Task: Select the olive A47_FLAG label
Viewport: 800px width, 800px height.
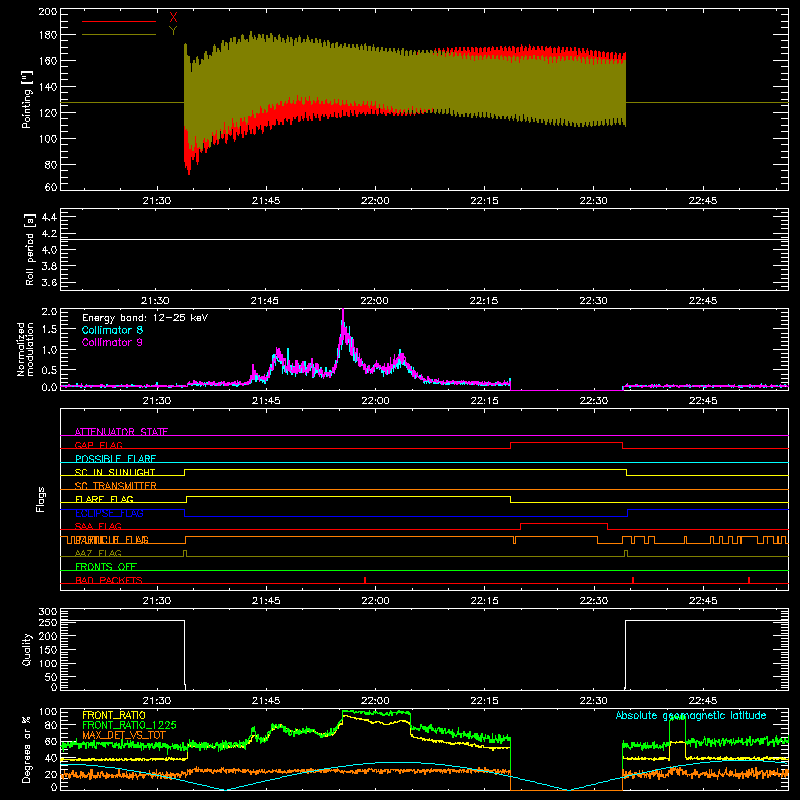Action: coord(98,553)
